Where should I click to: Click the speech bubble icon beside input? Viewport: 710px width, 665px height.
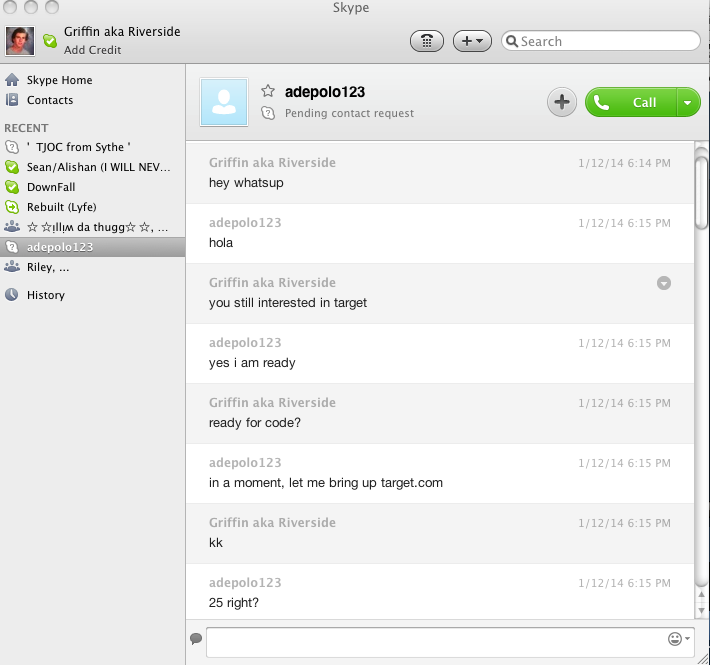[x=196, y=639]
